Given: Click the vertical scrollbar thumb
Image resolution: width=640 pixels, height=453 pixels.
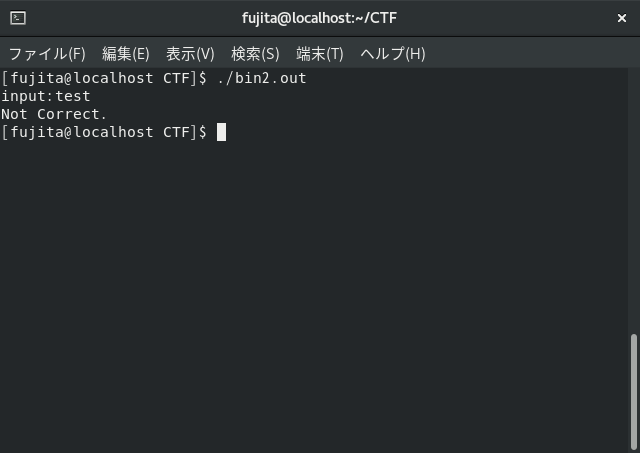Looking at the screenshot, I should [x=633, y=390].
